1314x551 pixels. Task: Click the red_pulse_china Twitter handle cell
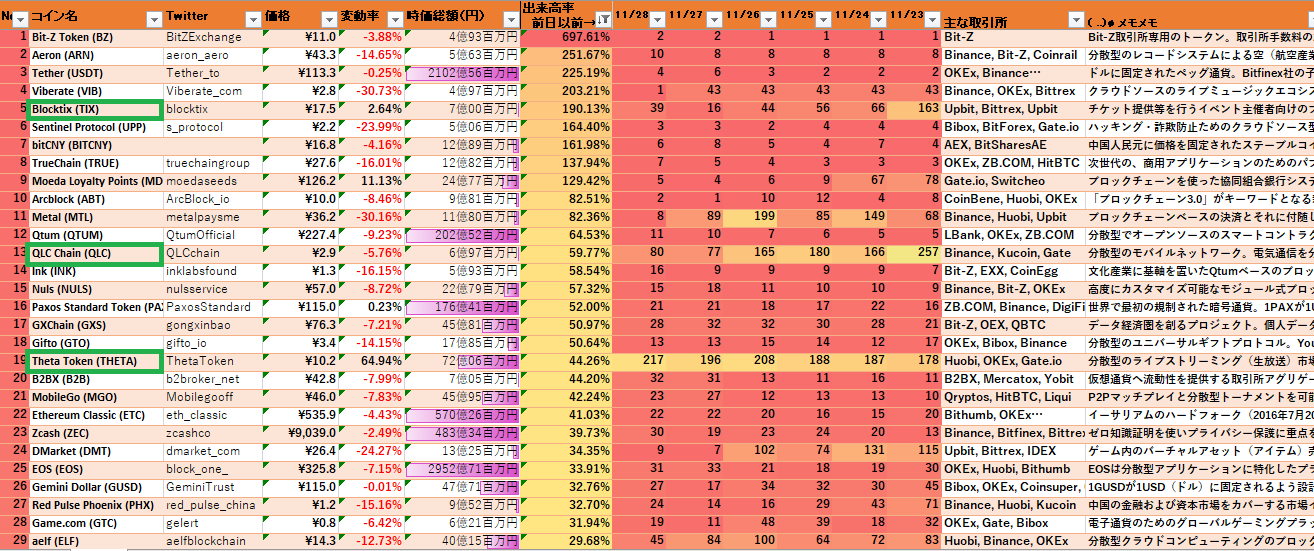point(213,505)
